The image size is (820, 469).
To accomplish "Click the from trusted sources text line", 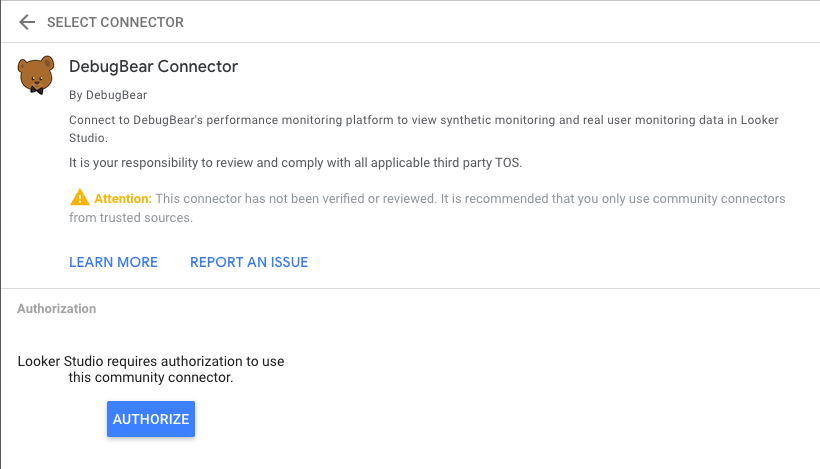I will point(131,218).
